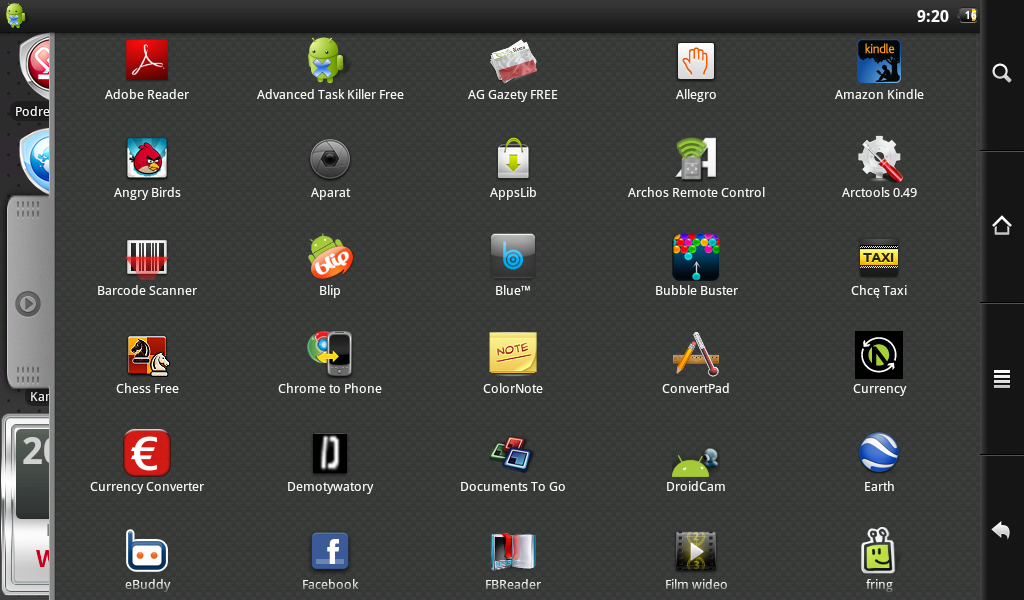Tap the battery indicator in status bar
This screenshot has width=1024, height=600.
tap(968, 15)
